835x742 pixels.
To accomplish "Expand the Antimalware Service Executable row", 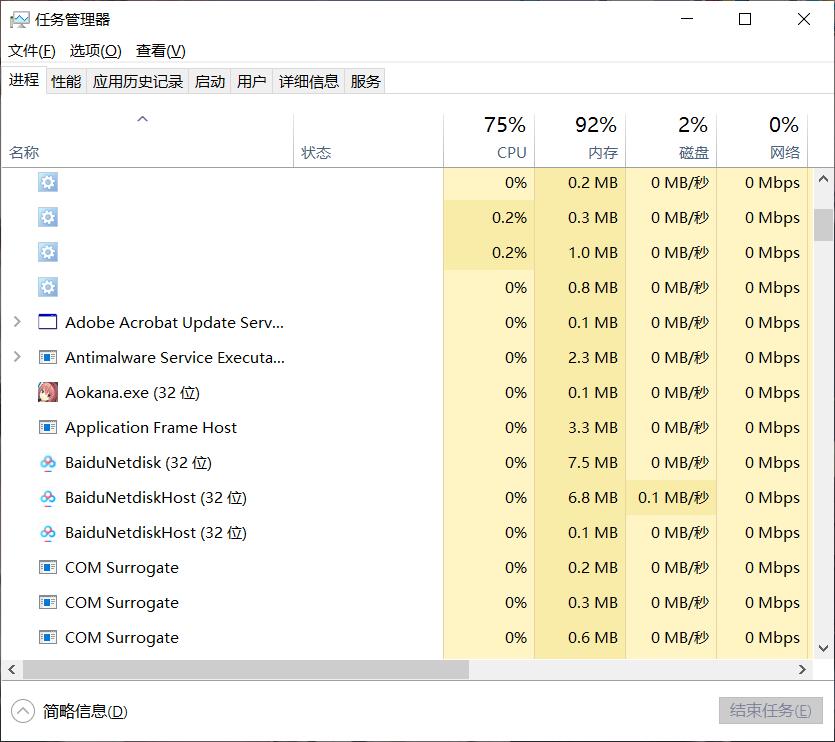I will 17,356.
